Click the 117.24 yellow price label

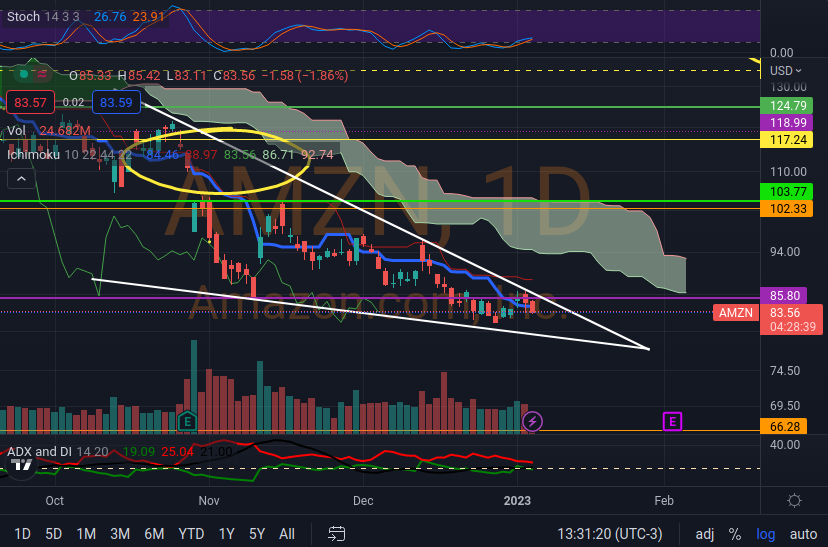pos(786,139)
